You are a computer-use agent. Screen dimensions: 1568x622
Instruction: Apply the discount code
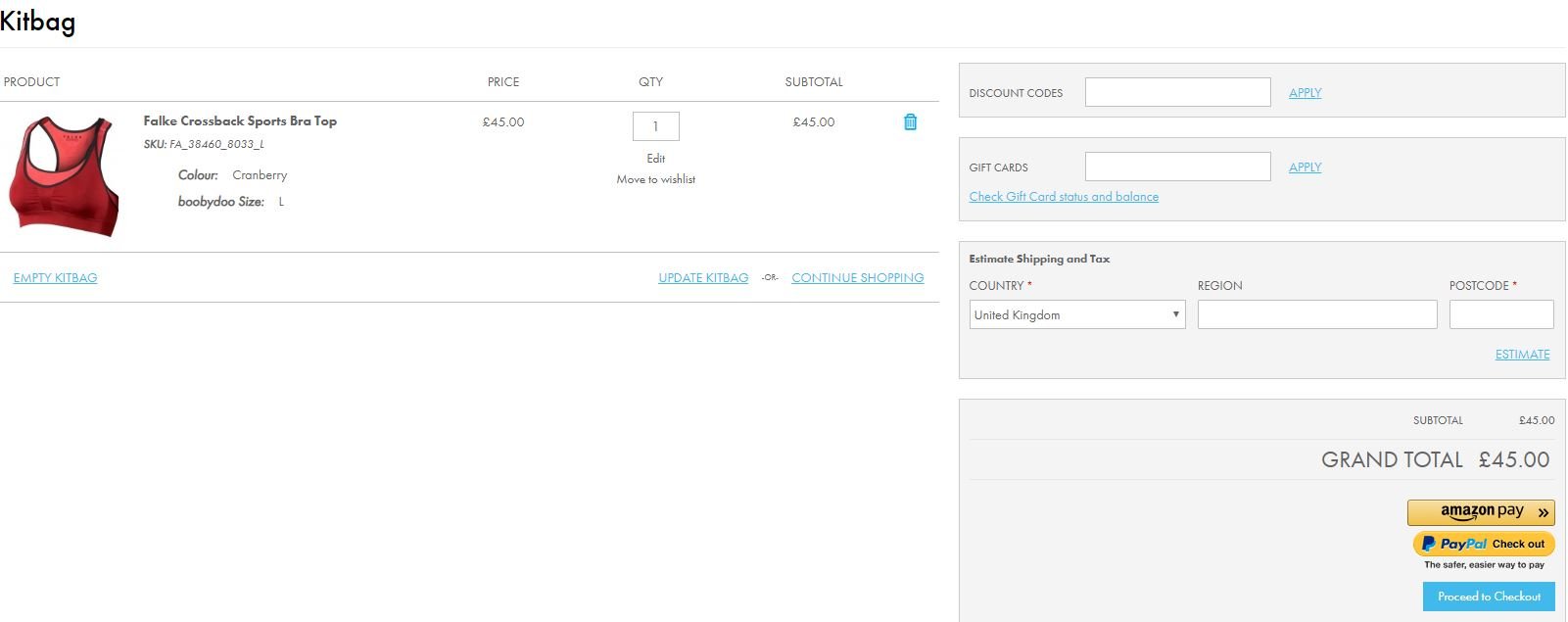coord(1305,93)
